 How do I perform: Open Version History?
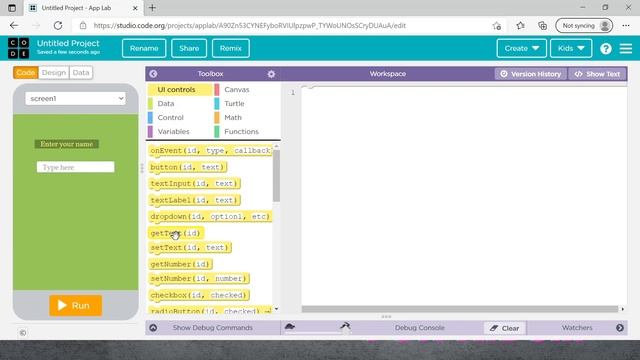point(531,74)
